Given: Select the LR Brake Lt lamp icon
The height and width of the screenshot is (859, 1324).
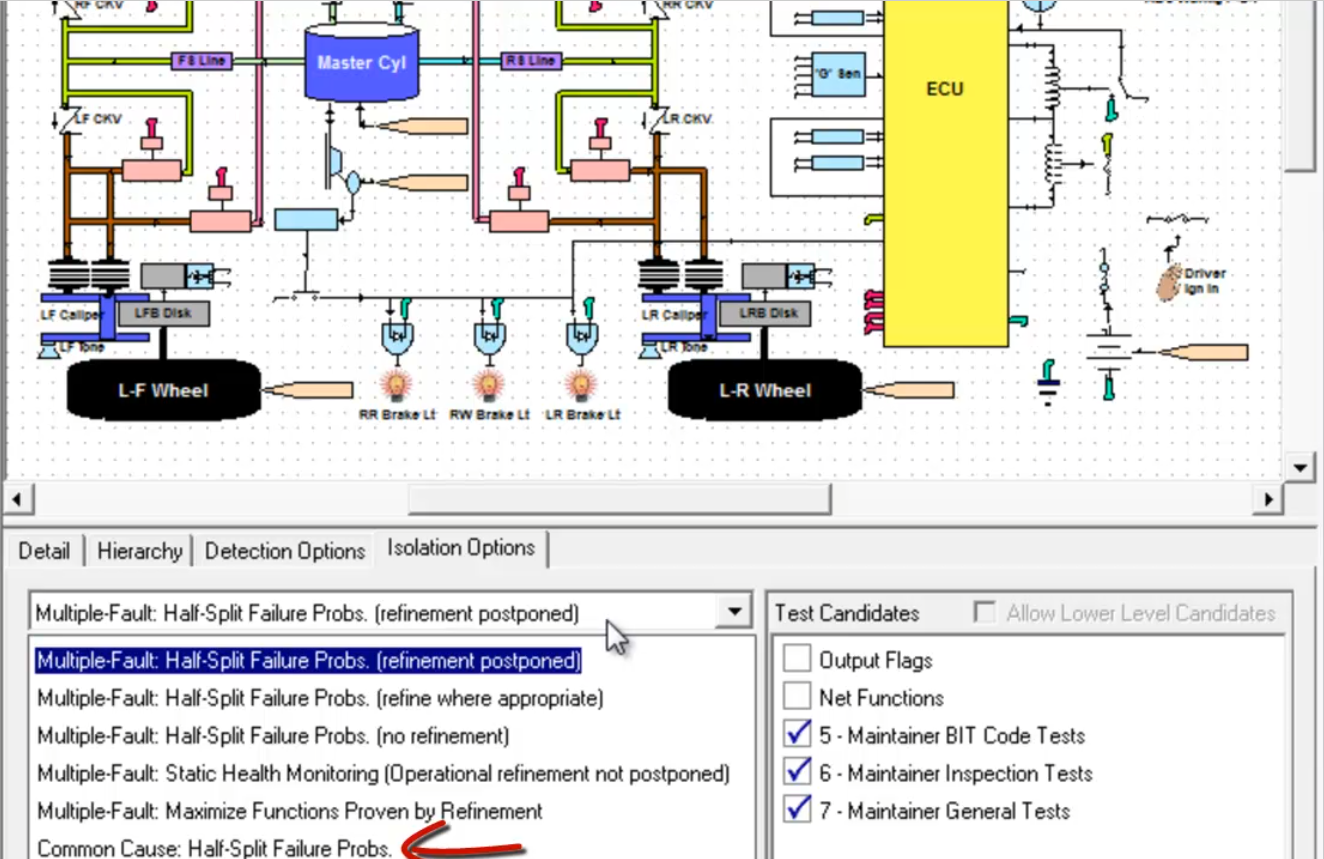Looking at the screenshot, I should pyautogui.click(x=579, y=383).
